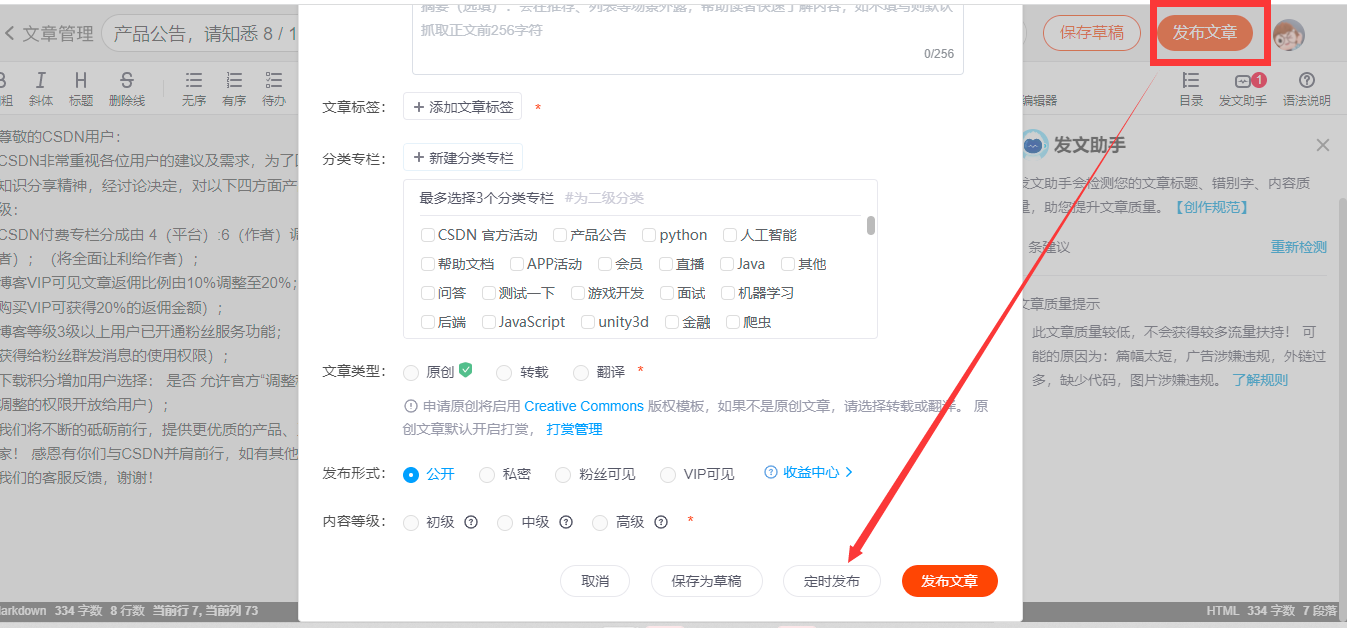This screenshot has width=1347, height=628.
Task: Click the category list scrollbar
Action: [871, 225]
